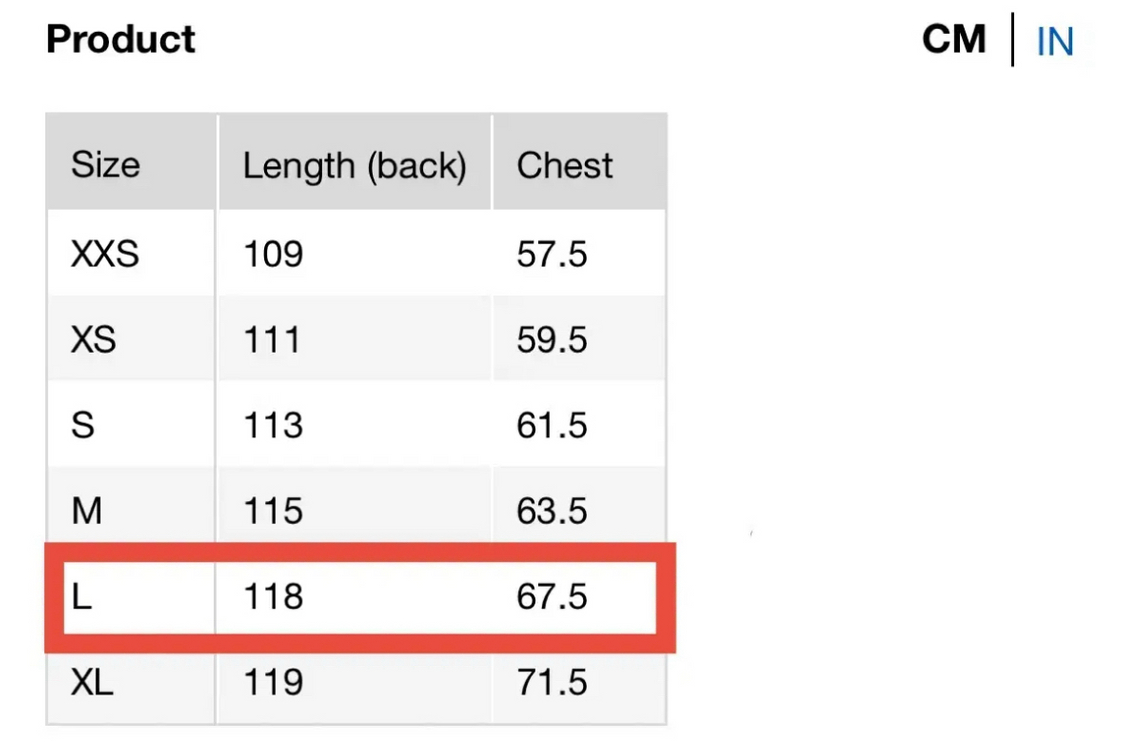Click the Size column header
Viewport: 1122px width, 750px height.
(x=105, y=165)
